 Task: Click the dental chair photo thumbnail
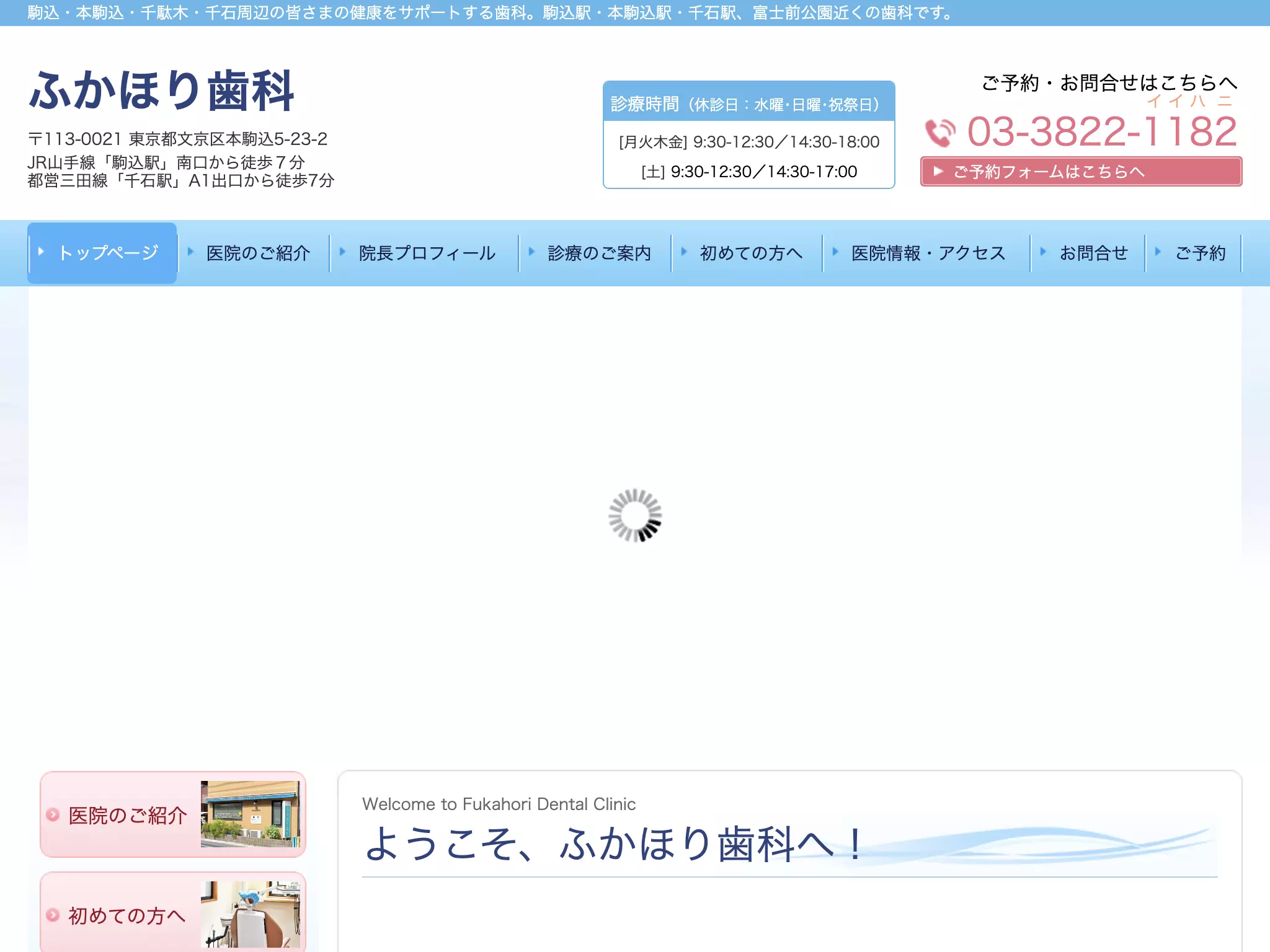pyautogui.click(x=250, y=914)
